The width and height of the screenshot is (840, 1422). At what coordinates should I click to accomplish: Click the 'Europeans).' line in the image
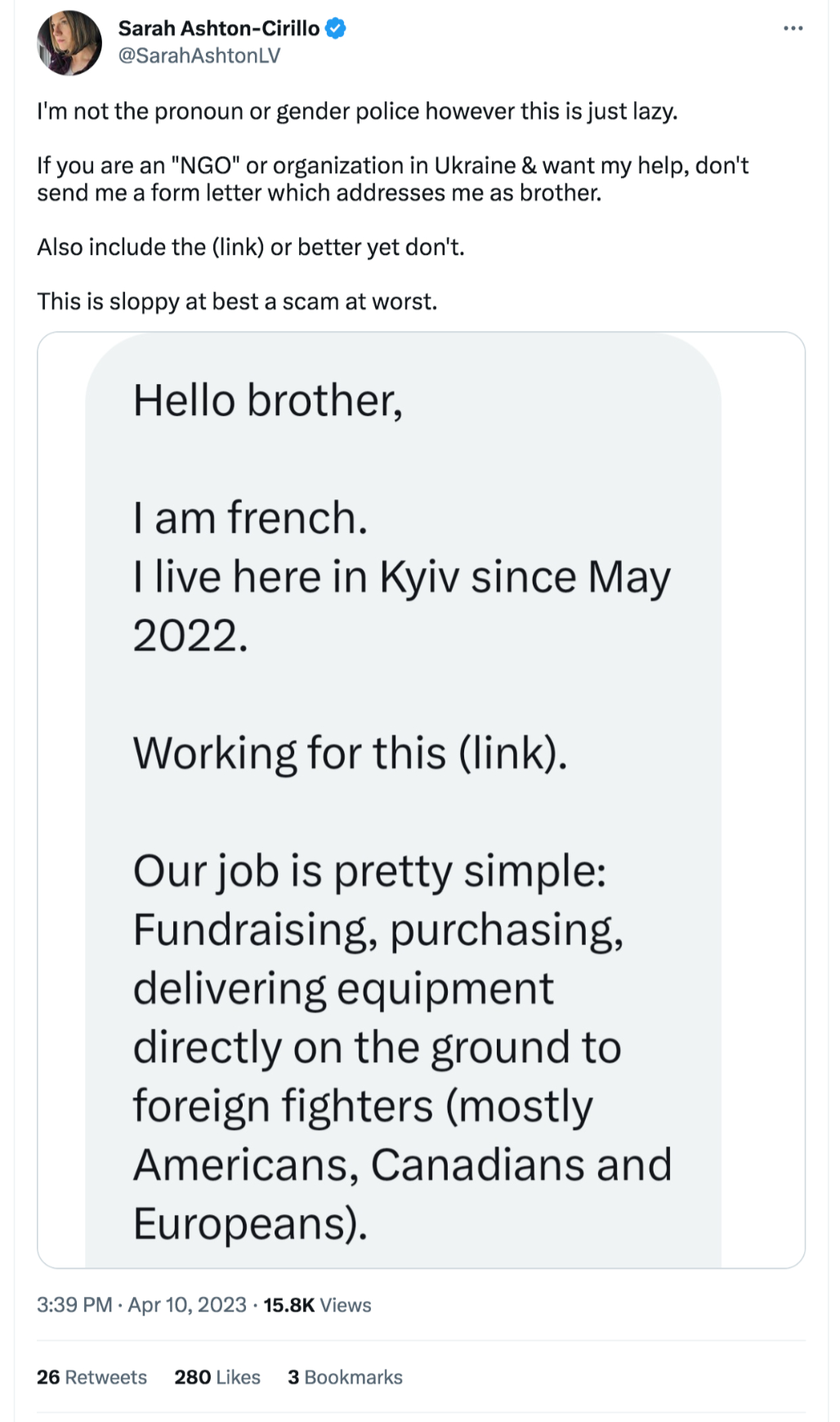[250, 1224]
